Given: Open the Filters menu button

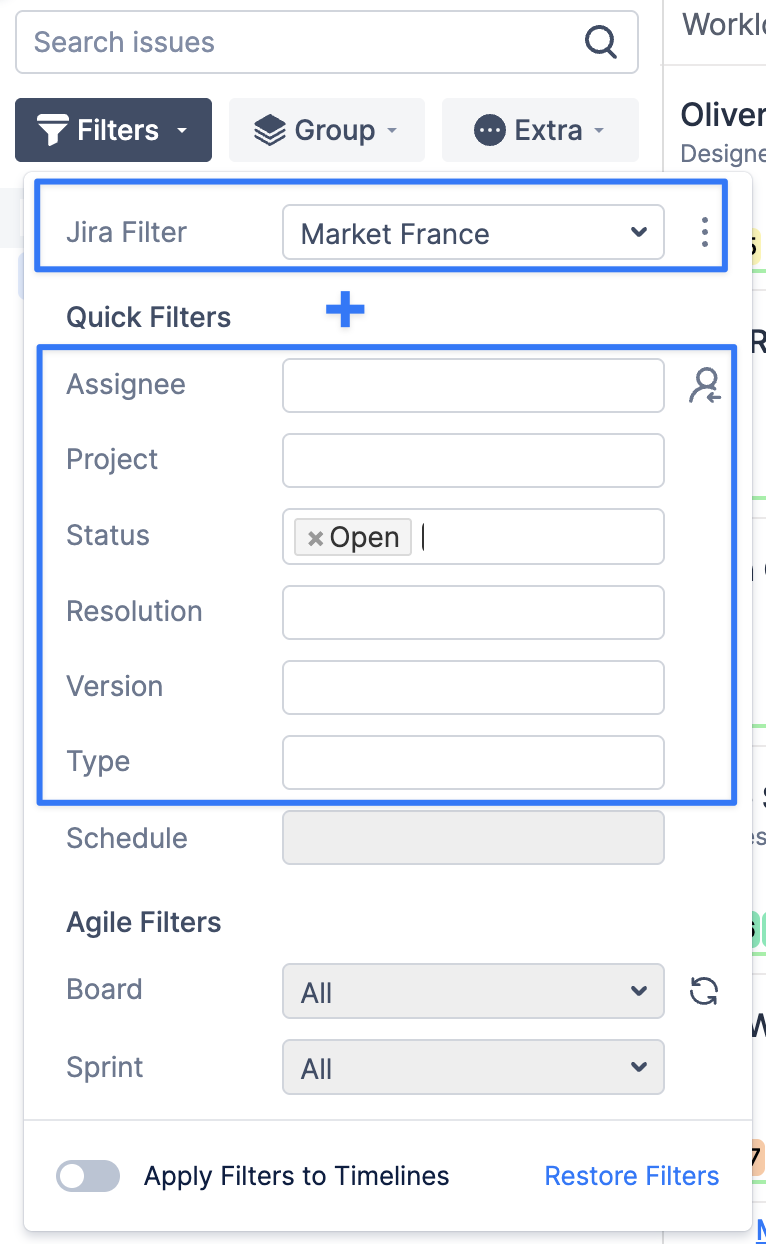Looking at the screenshot, I should [x=113, y=130].
